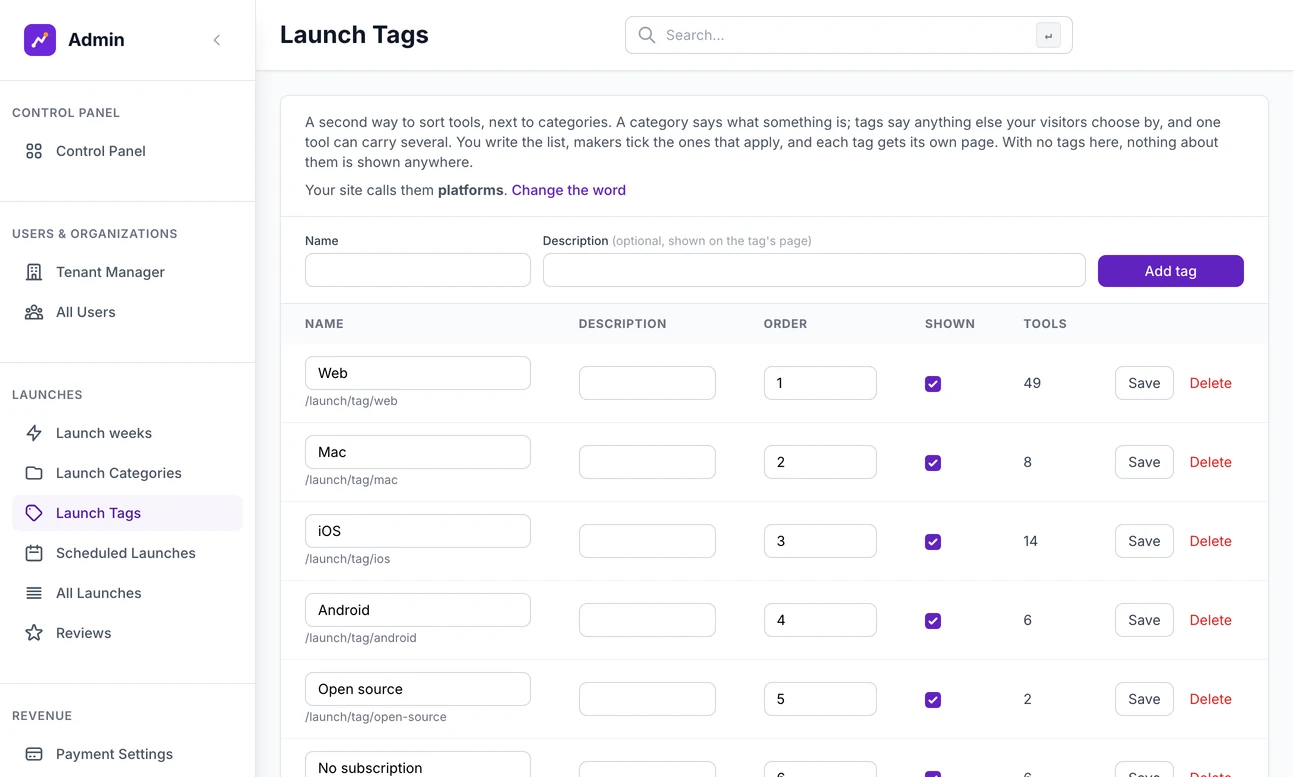Click the Launch Tags tag icon
1293x777 pixels.
coord(34,513)
